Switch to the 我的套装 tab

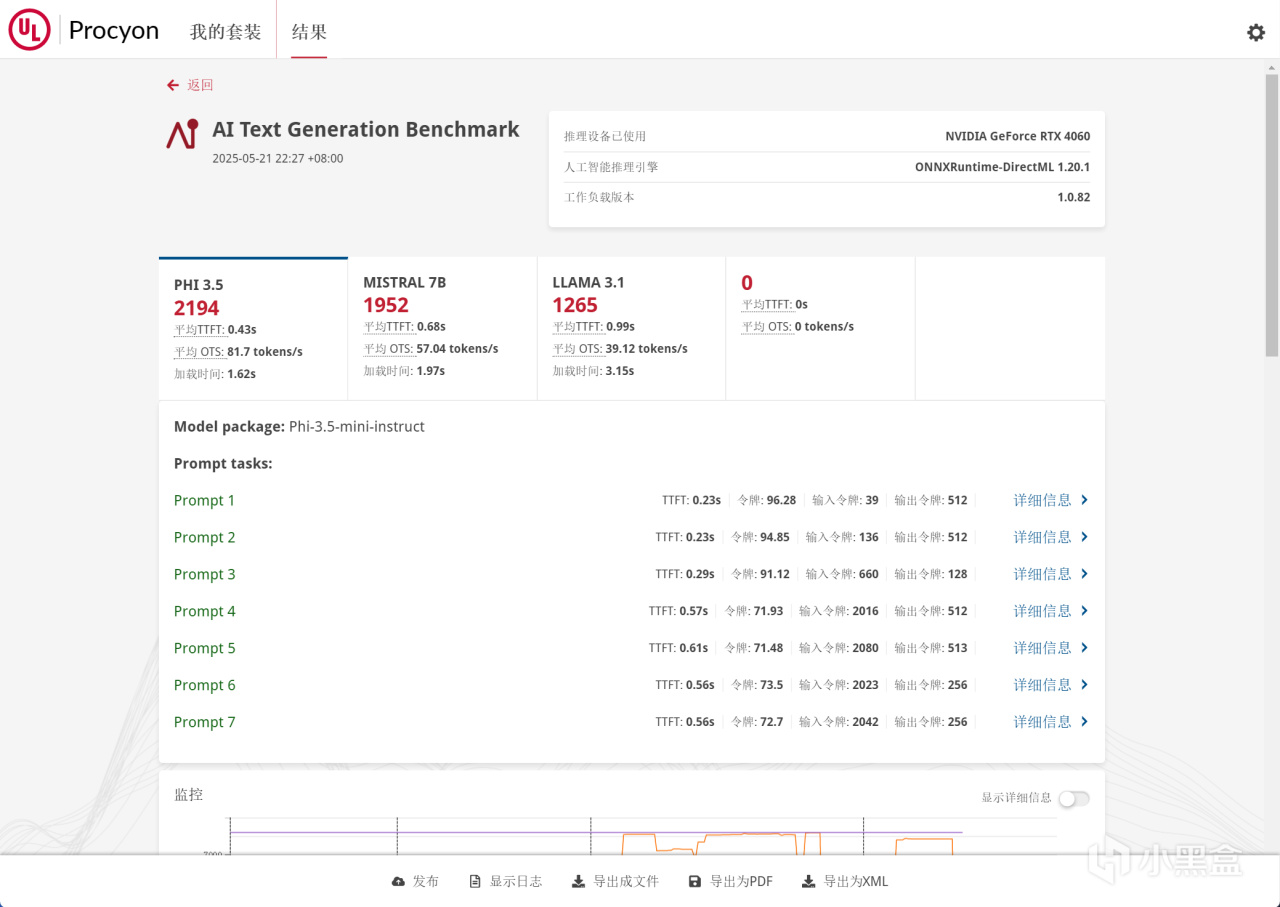click(x=226, y=31)
